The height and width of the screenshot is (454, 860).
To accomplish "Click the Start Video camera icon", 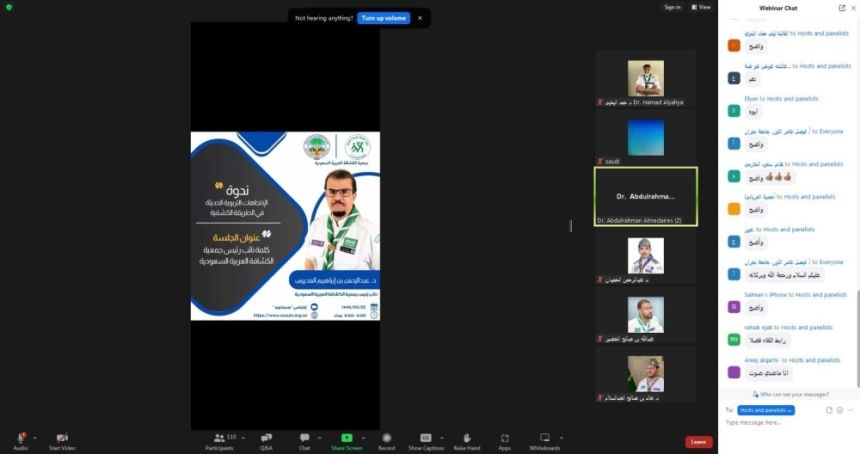I will point(62,437).
